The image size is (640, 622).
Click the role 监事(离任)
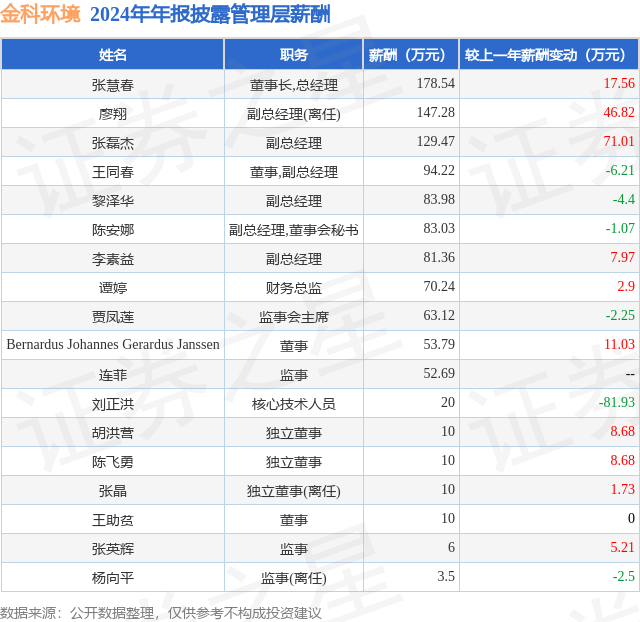point(293,578)
